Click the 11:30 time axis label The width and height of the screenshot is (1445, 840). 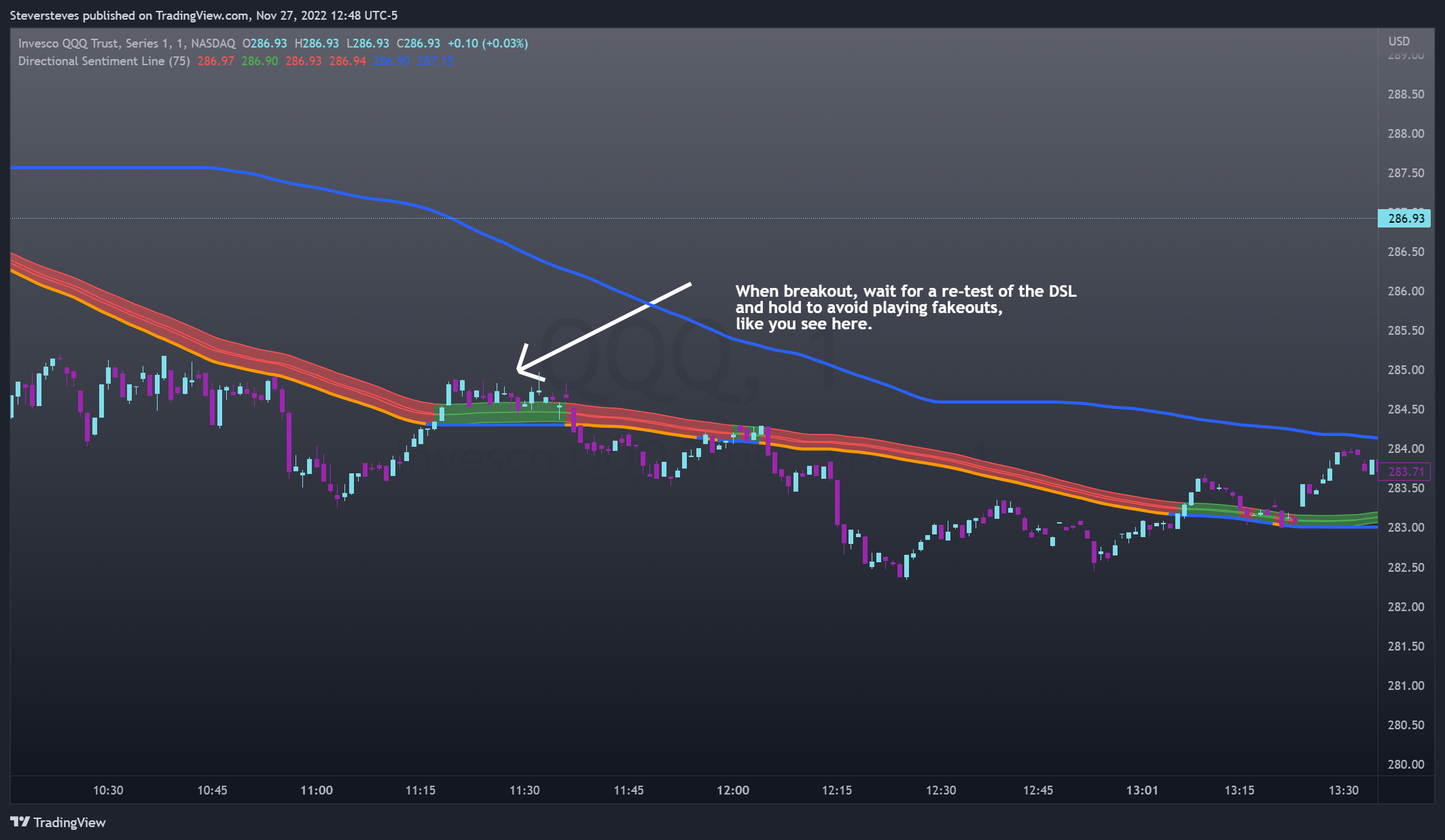point(524,790)
